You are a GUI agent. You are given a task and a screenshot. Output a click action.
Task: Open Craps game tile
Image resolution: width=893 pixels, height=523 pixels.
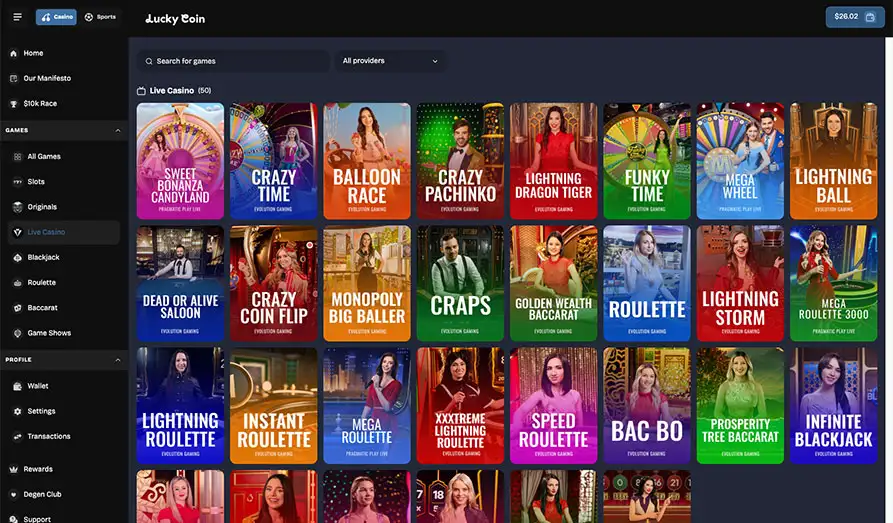tap(460, 284)
